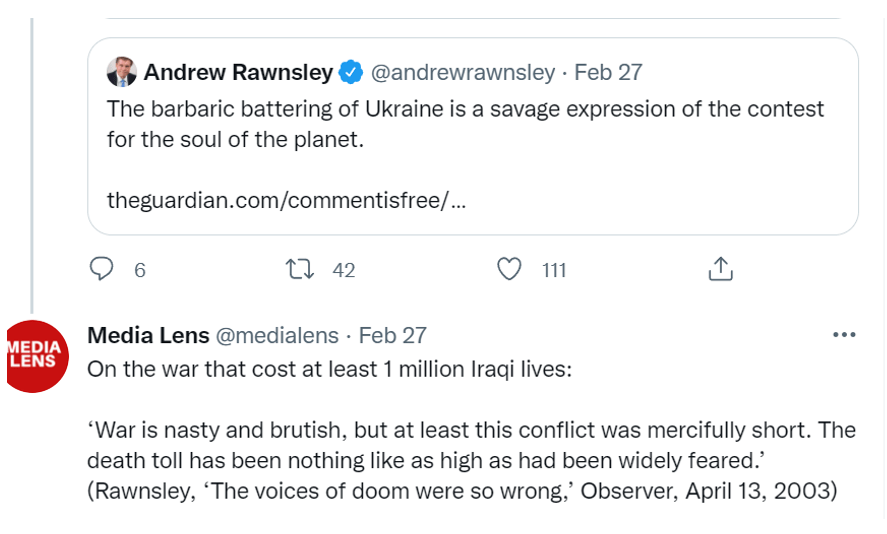The image size is (887, 534).
Task: Click Andrew Rawnsley's small profile photo
Action: click(x=122, y=72)
